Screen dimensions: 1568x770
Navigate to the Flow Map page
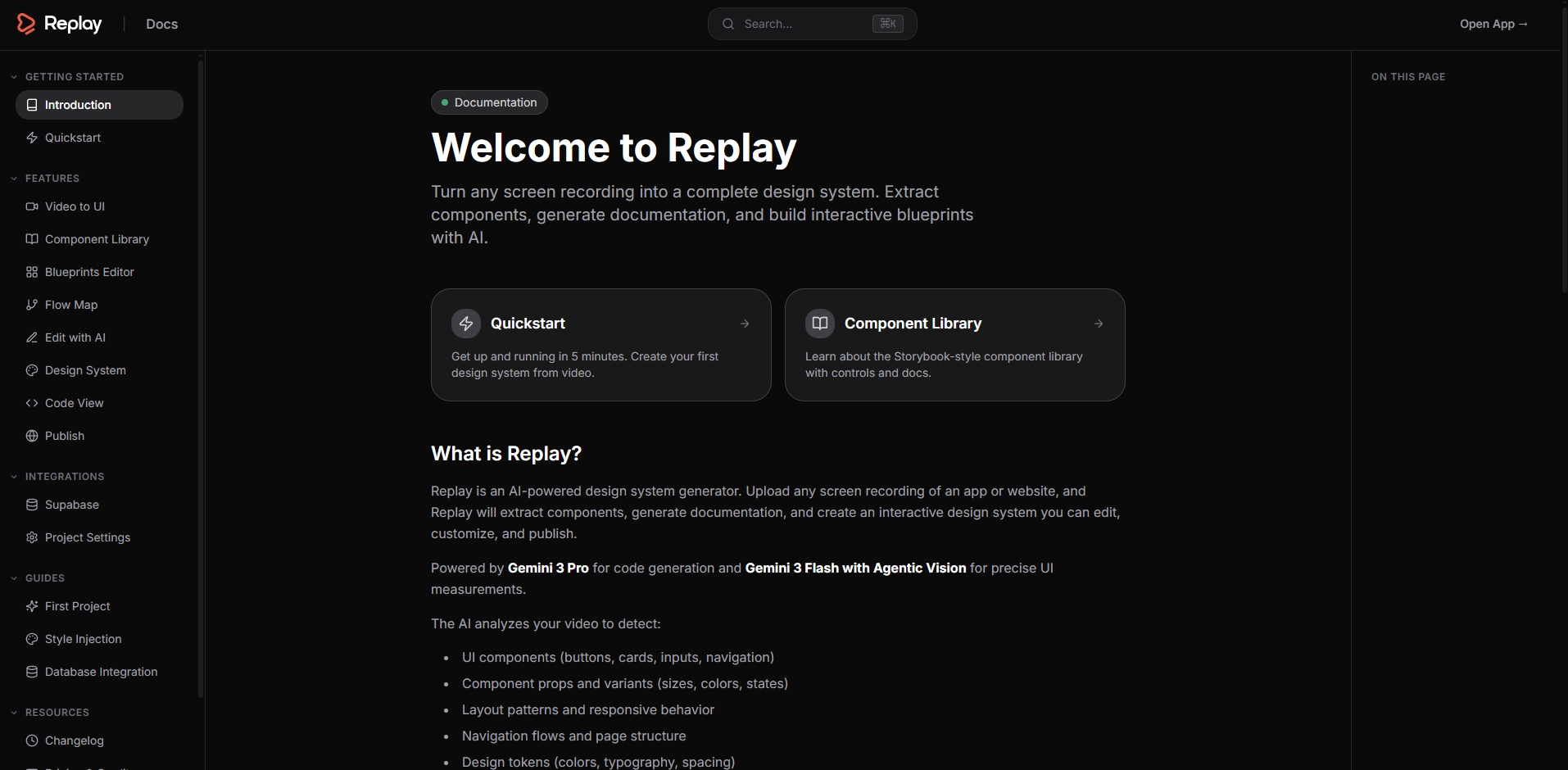tap(99, 305)
